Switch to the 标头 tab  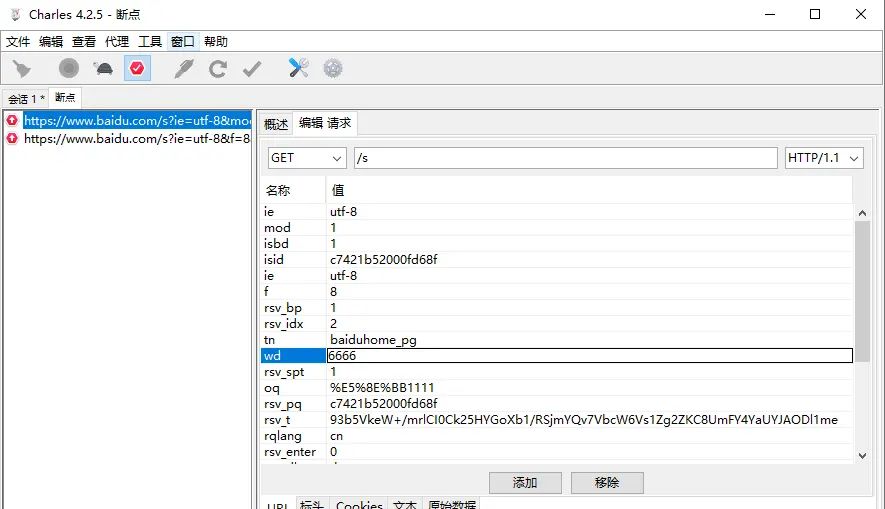312,504
